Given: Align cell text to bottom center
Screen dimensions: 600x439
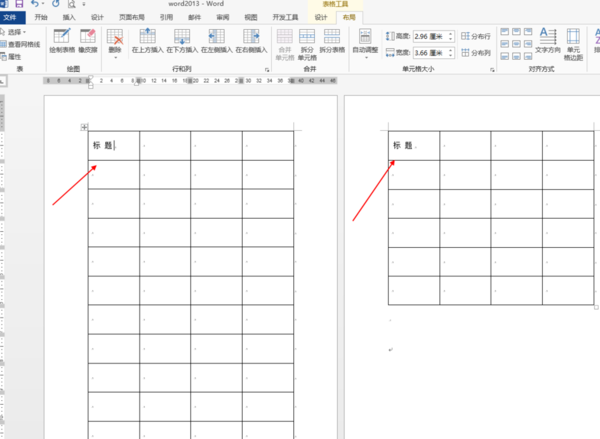Looking at the screenshot, I should [x=517, y=57].
